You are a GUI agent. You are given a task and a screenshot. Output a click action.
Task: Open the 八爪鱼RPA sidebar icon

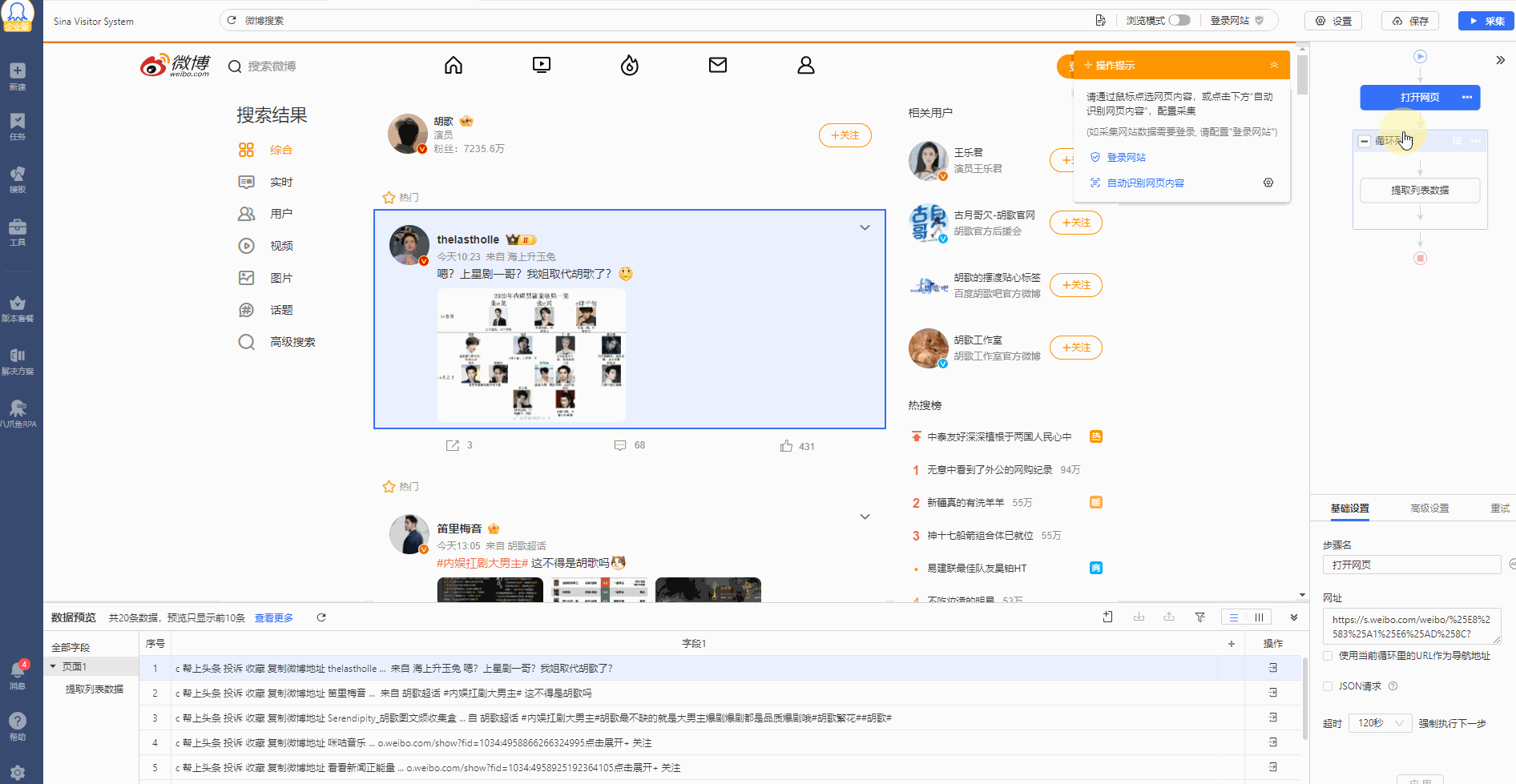[x=18, y=414]
